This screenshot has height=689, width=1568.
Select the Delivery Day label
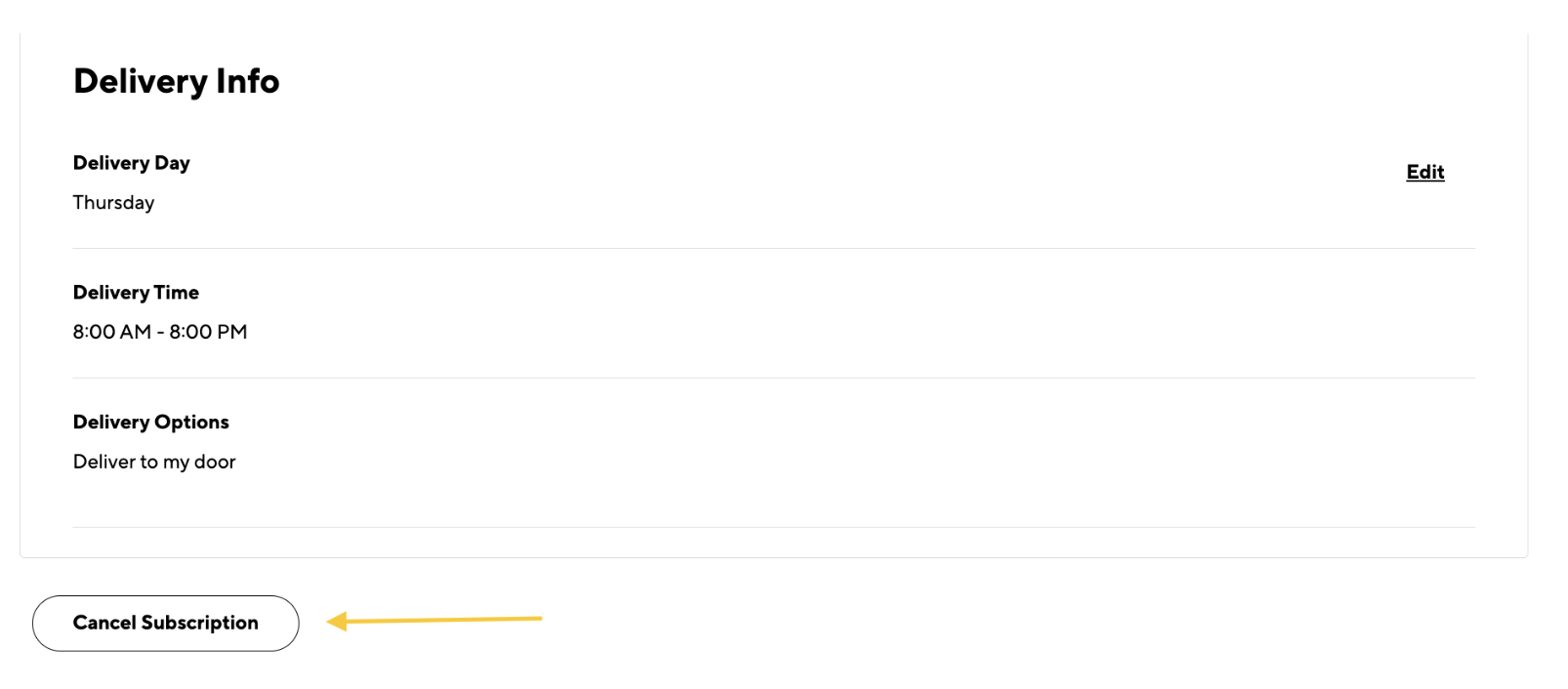click(x=131, y=163)
